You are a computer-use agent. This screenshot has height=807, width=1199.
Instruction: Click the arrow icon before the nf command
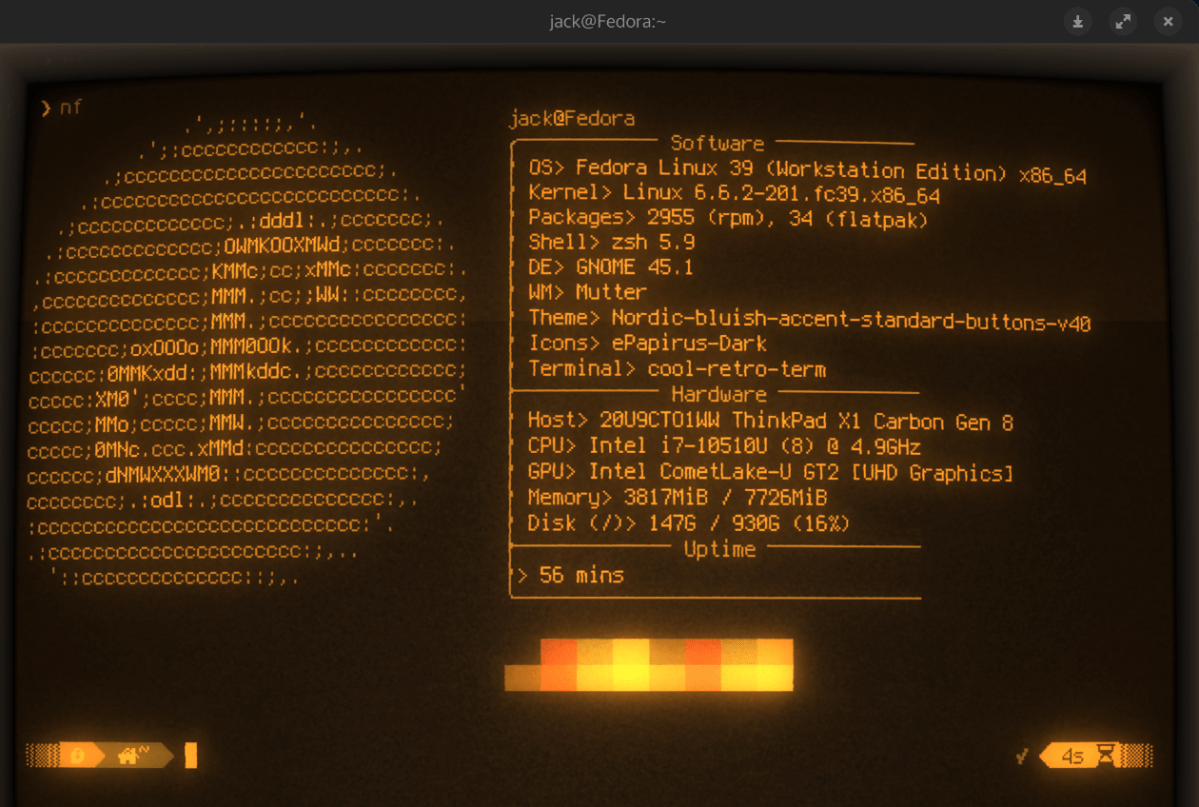point(46,107)
